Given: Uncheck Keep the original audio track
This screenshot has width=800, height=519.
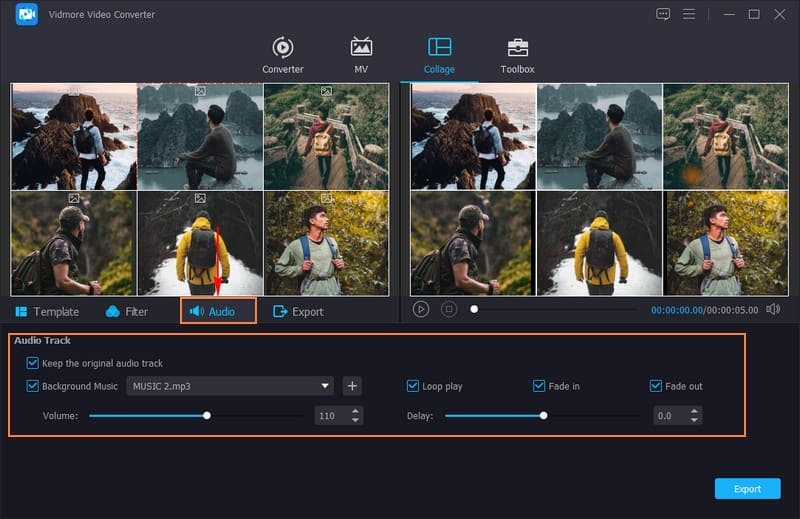Looking at the screenshot, I should click(x=33, y=363).
